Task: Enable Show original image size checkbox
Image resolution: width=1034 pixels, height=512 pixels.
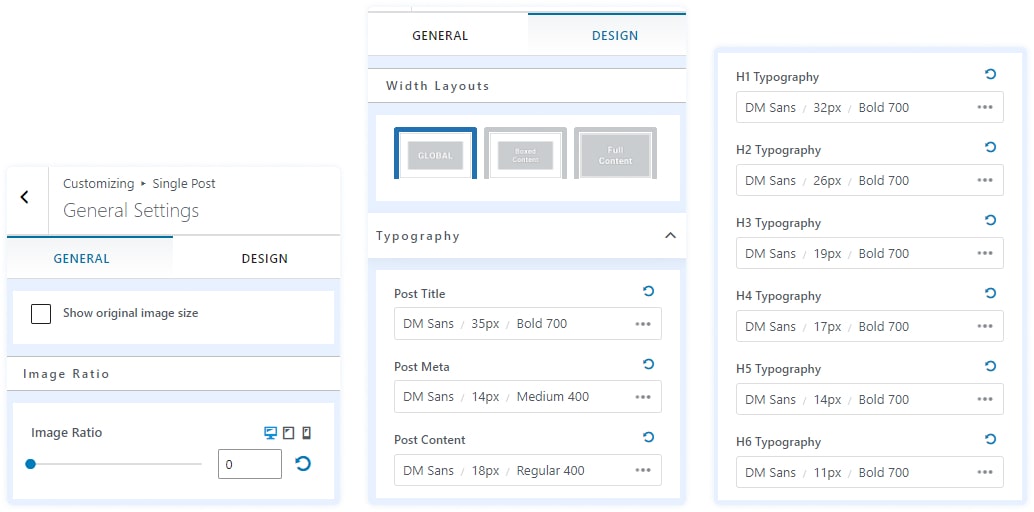Action: (41, 314)
